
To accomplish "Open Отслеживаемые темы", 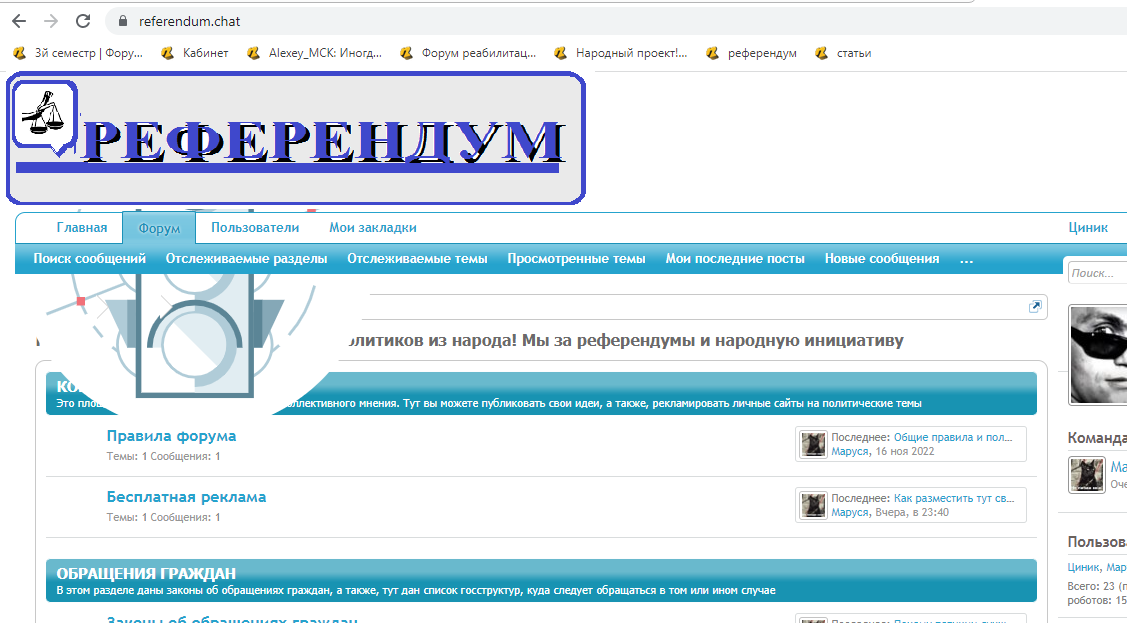I will pyautogui.click(x=417, y=259).
